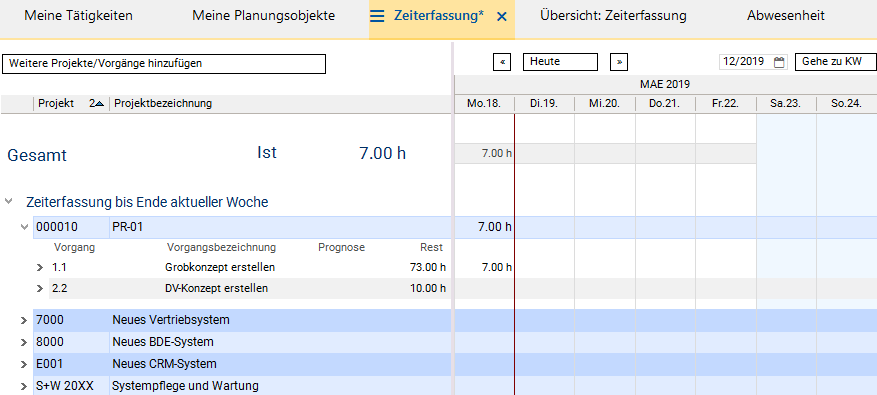Close the Zeiterfassung tab
This screenshot has height=395, width=877.
[x=502, y=17]
